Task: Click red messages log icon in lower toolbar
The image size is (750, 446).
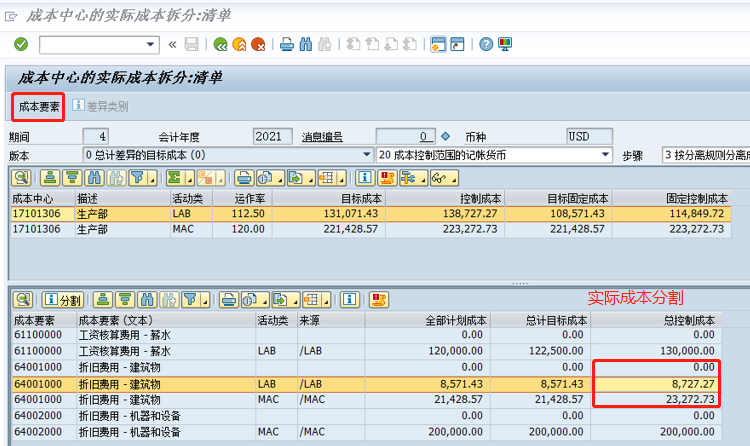Action: click(x=378, y=300)
